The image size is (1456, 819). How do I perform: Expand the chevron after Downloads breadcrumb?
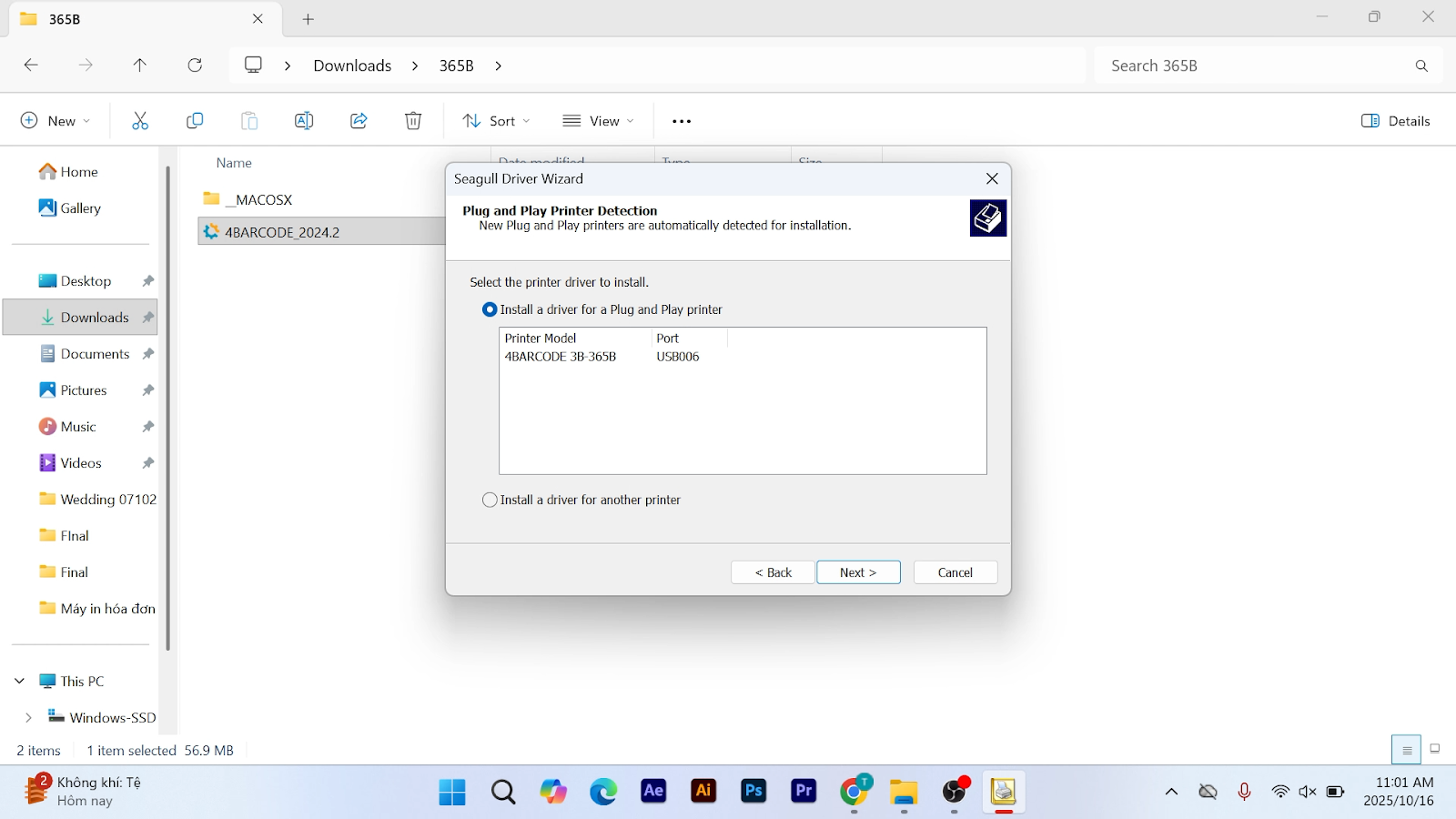coord(415,66)
